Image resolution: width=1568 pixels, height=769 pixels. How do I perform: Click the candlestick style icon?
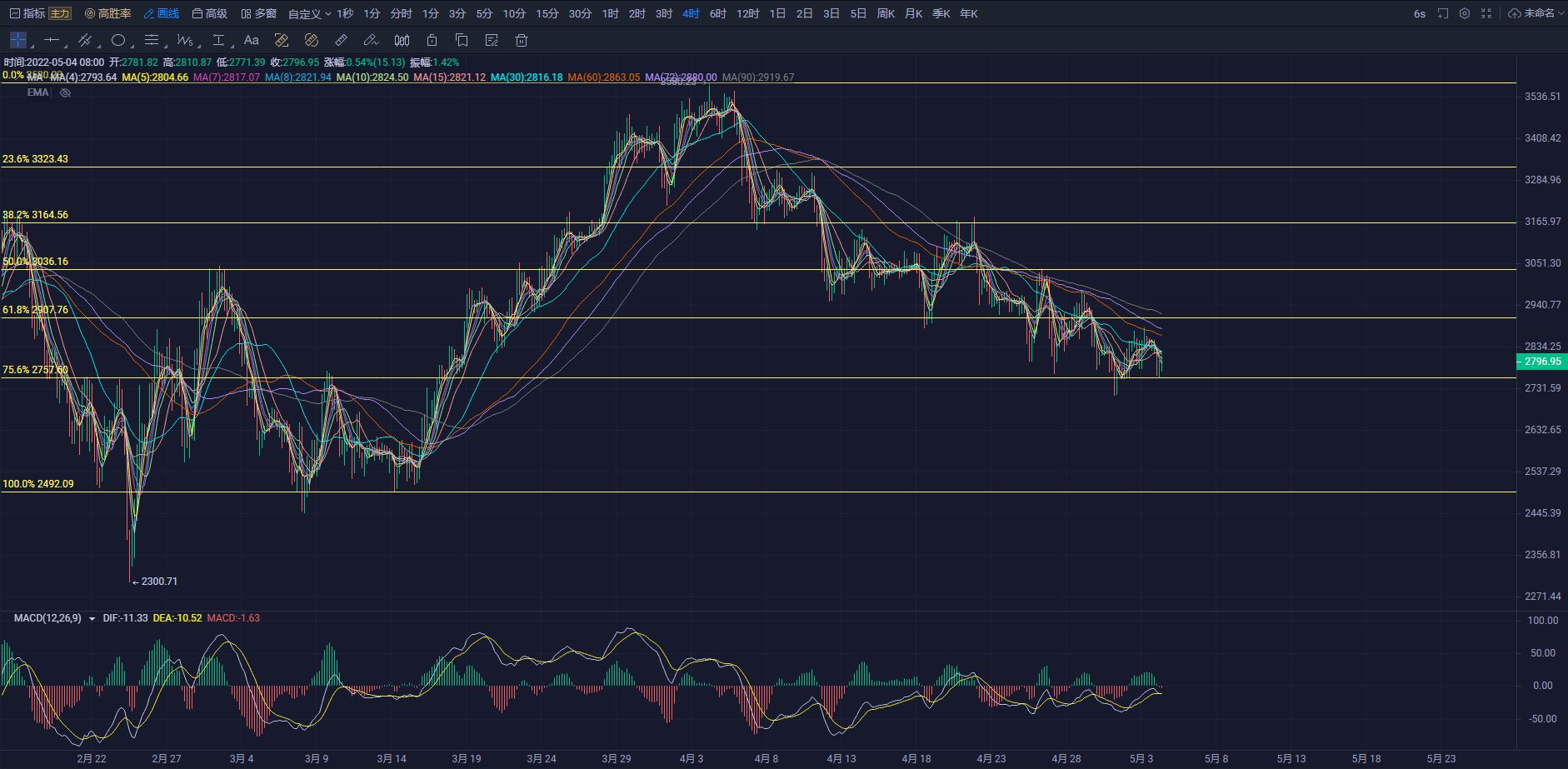pyautogui.click(x=402, y=40)
